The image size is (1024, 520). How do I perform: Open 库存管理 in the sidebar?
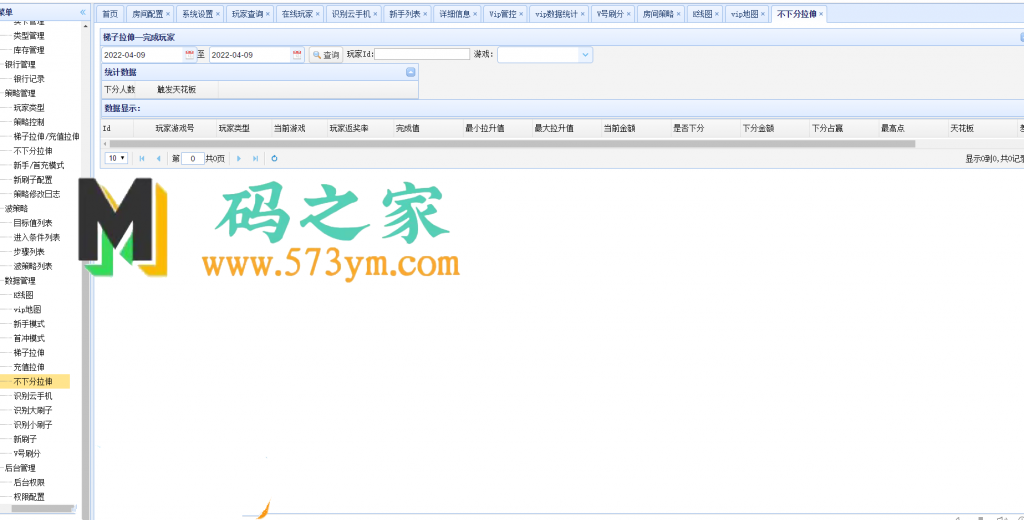coord(29,50)
